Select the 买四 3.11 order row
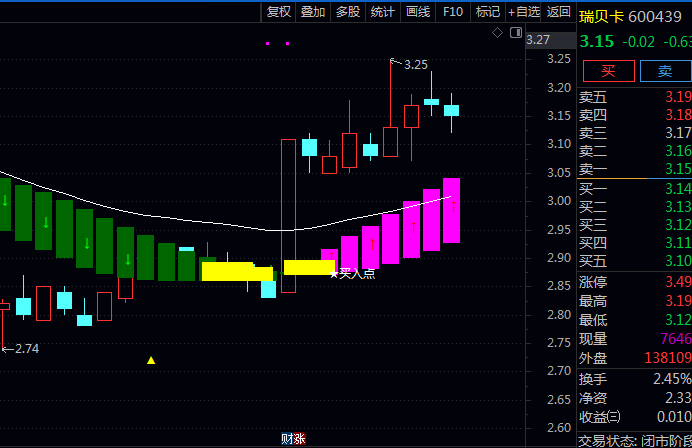The width and height of the screenshot is (692, 448). coord(635,243)
